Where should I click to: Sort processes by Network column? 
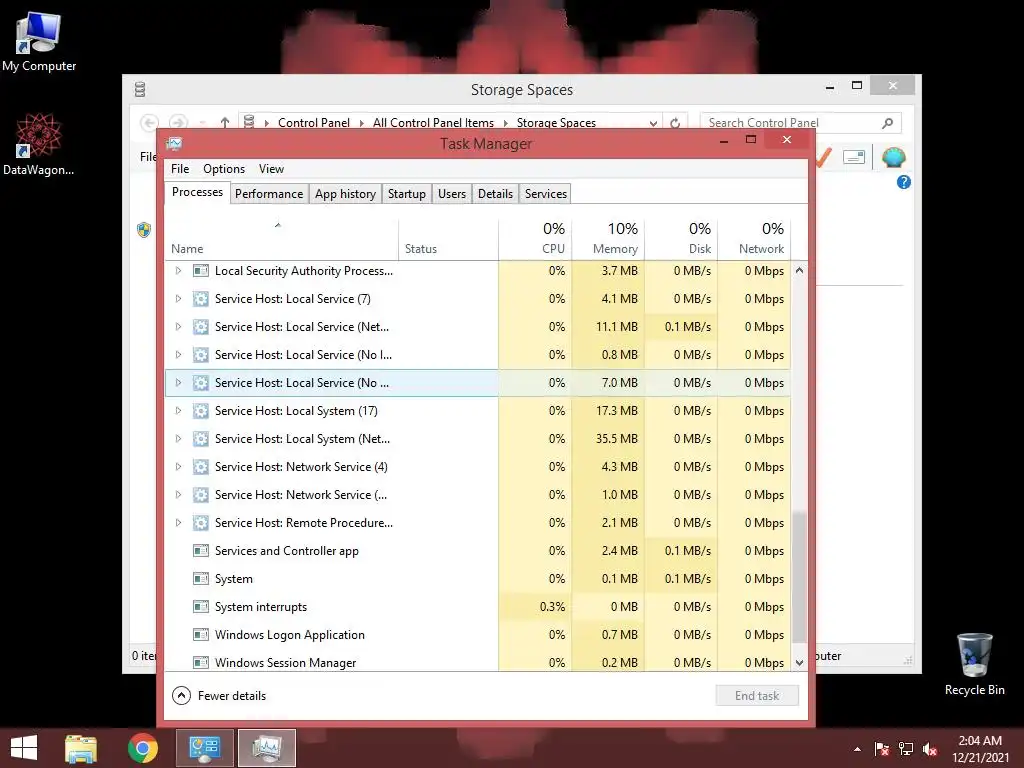754,239
